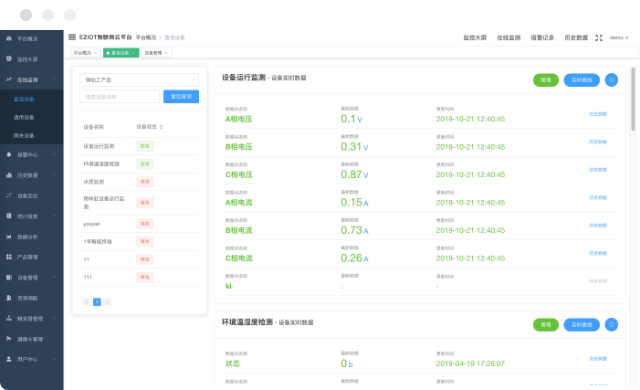Screen dimensions: 640x390
Task: Open 历史数据 in the top navigation
Action: (576, 38)
